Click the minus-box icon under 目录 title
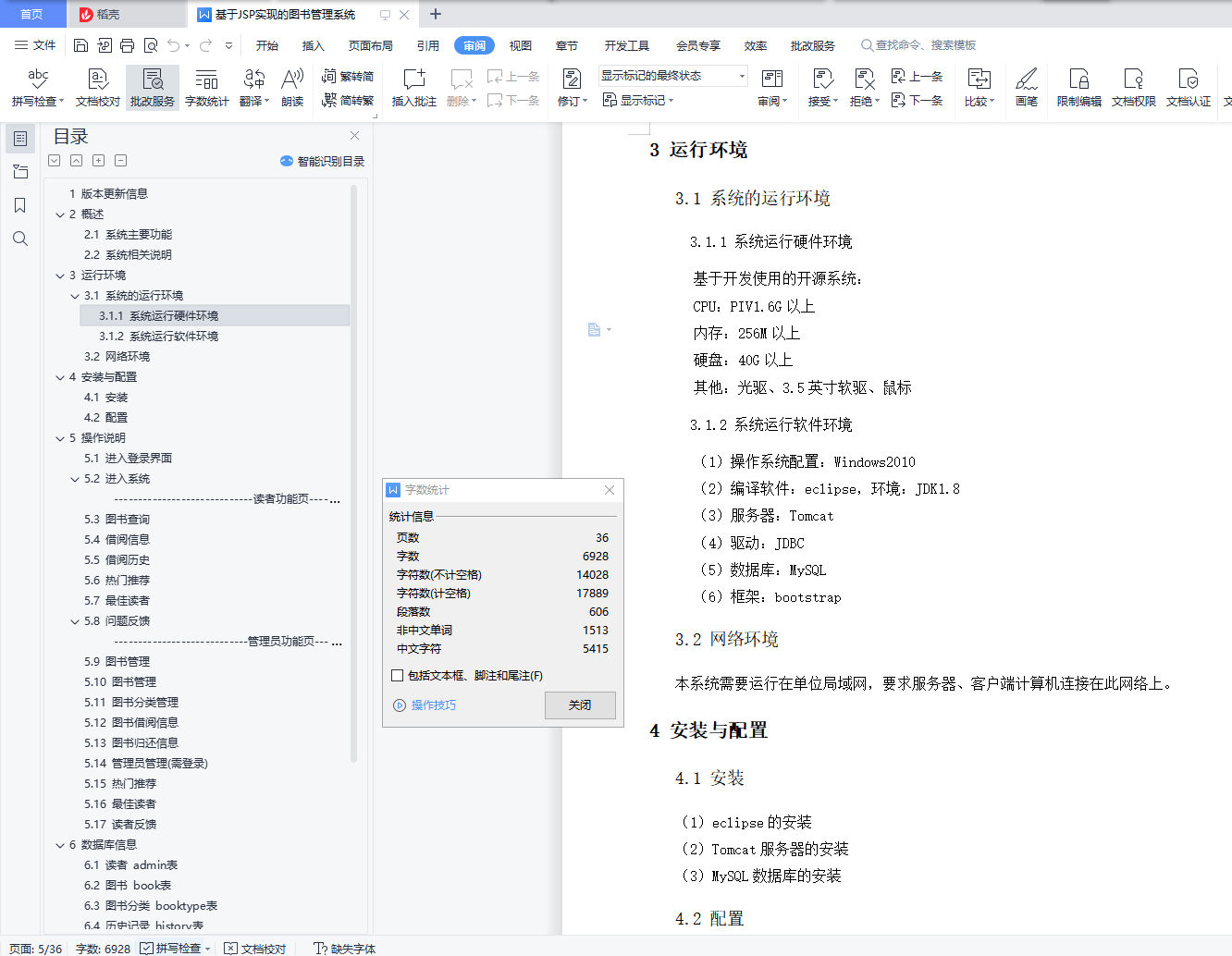Viewport: 1232px width, 956px height. click(121, 161)
